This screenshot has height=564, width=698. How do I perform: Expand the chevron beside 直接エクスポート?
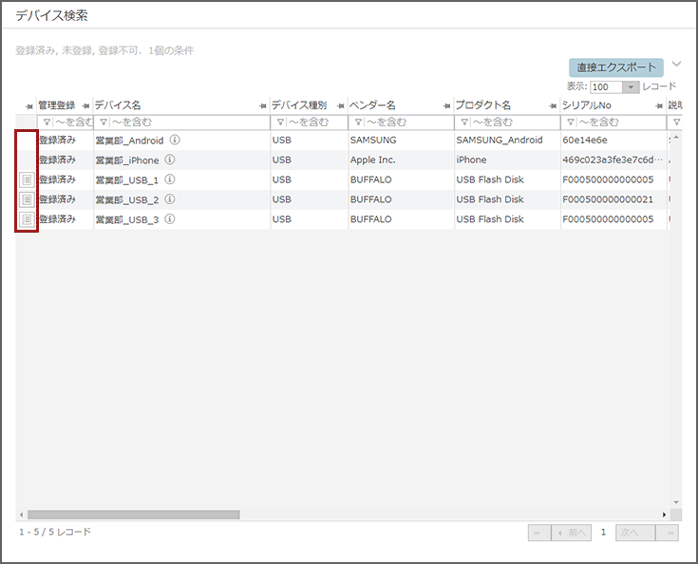[x=676, y=65]
